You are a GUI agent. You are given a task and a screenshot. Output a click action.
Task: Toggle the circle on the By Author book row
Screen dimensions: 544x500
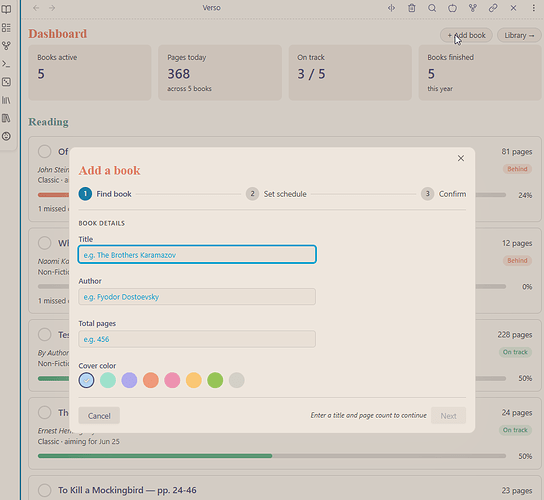pos(44,334)
